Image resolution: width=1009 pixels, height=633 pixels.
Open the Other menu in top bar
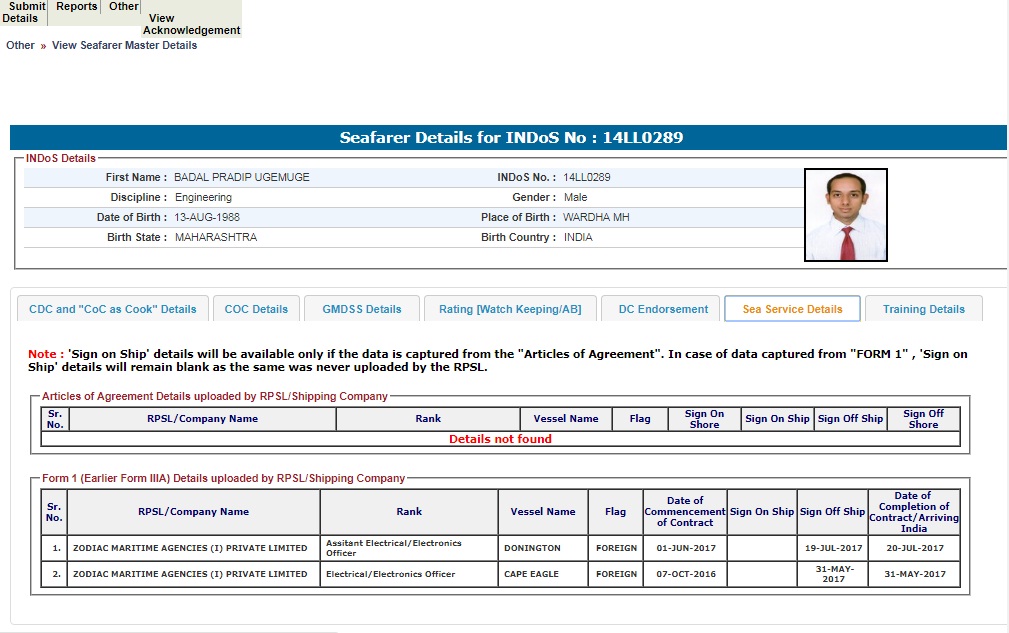click(x=124, y=7)
